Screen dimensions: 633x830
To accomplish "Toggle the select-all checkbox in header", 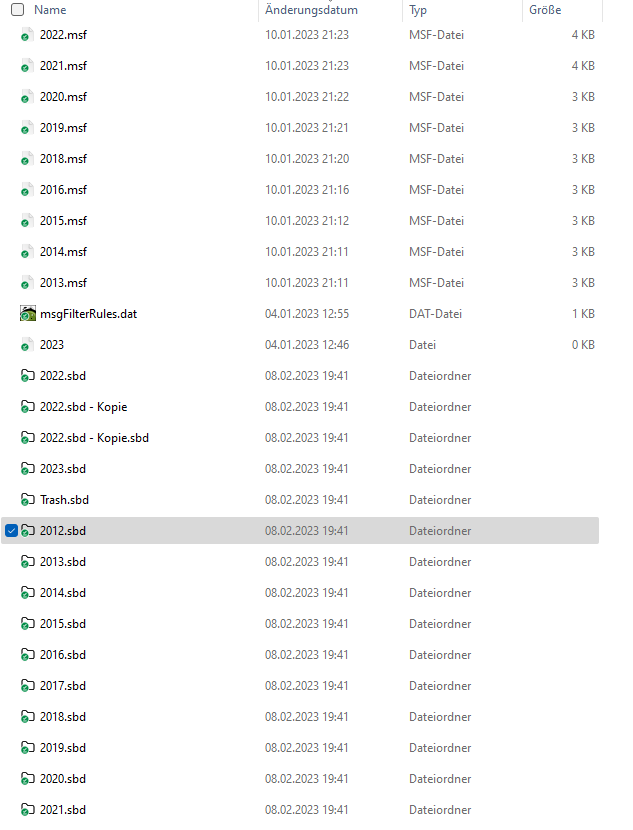I will [17, 10].
